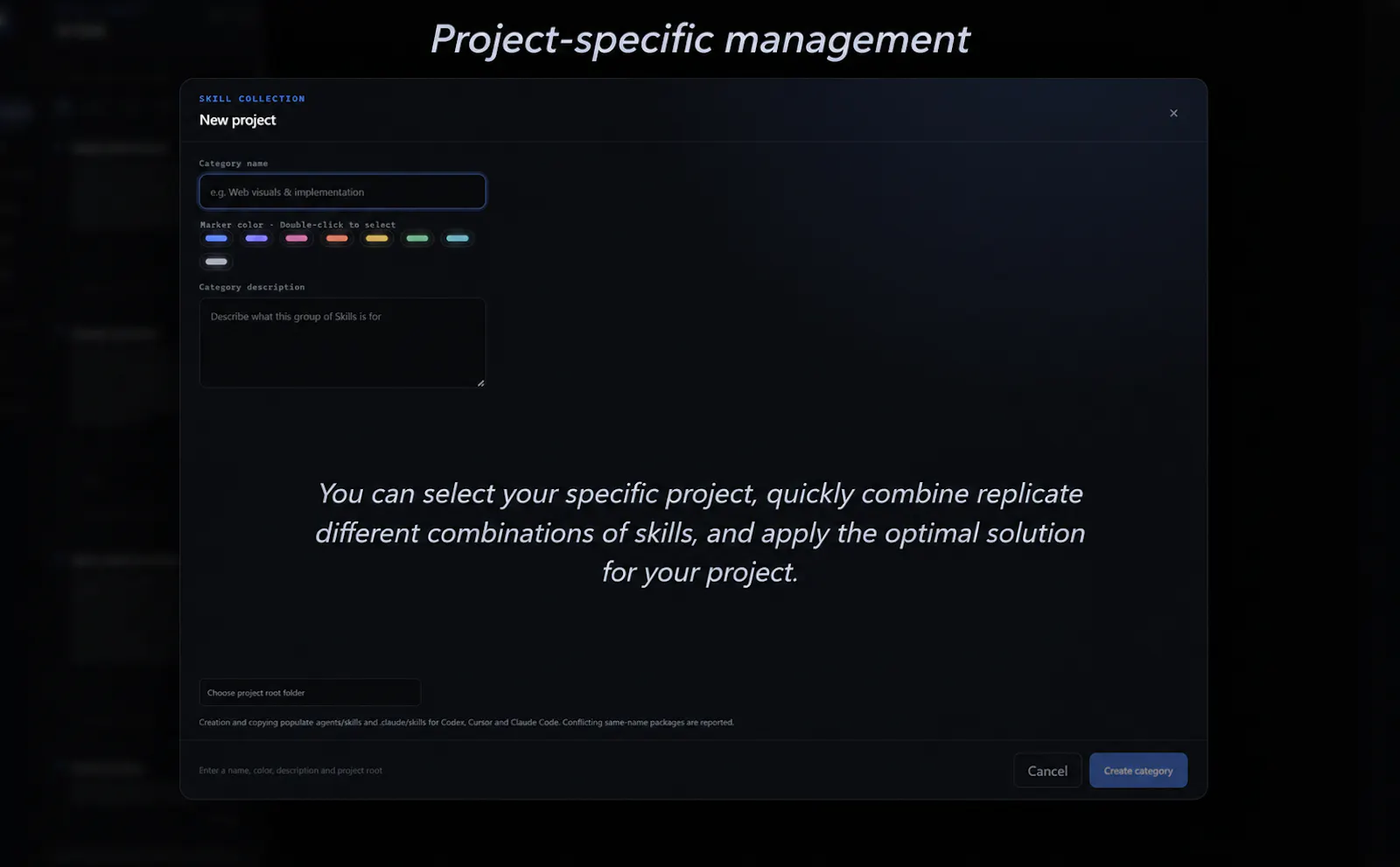Focus the Category name input field
This screenshot has width=1400, height=867.
342,192
